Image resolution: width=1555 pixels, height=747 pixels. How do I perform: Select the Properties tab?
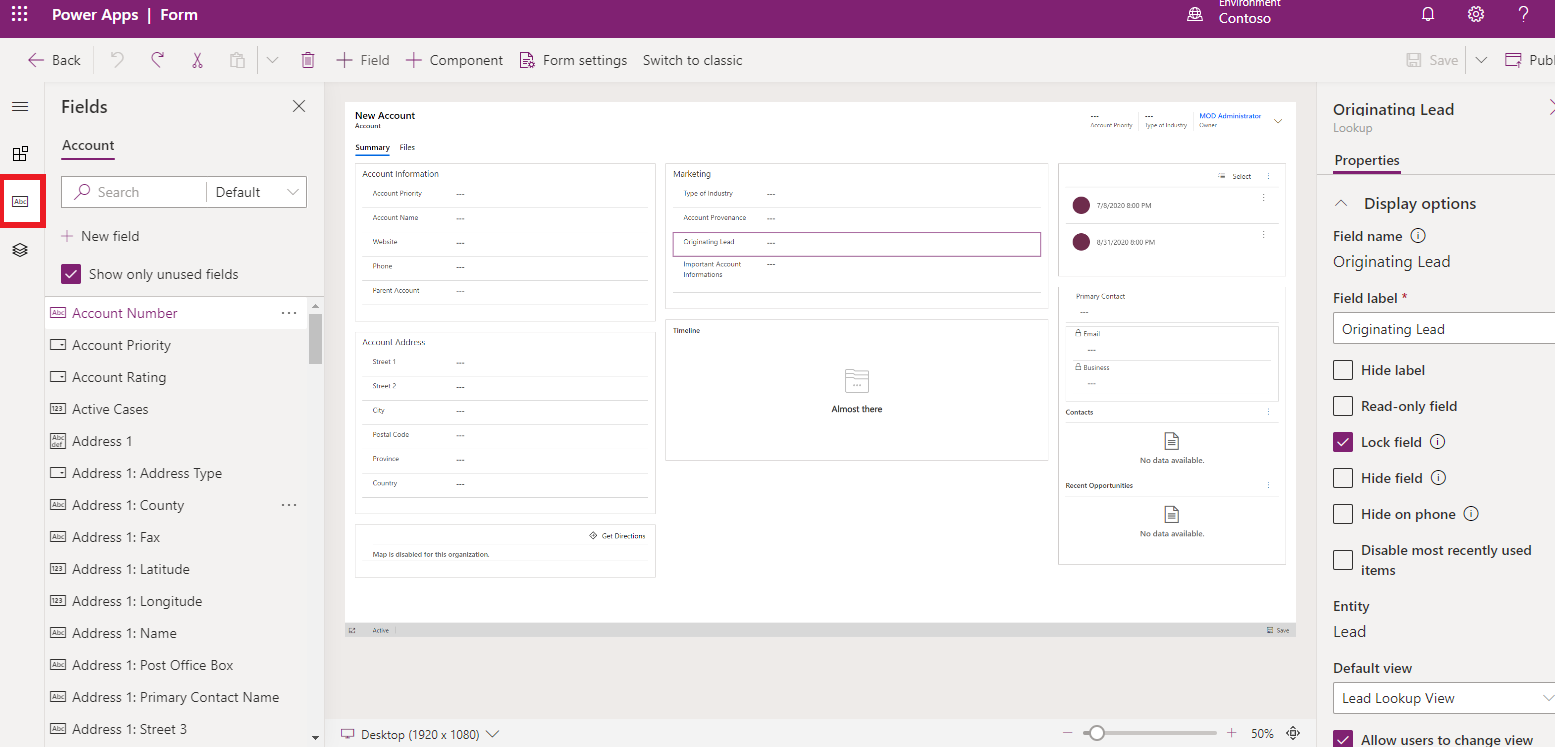click(x=1367, y=160)
